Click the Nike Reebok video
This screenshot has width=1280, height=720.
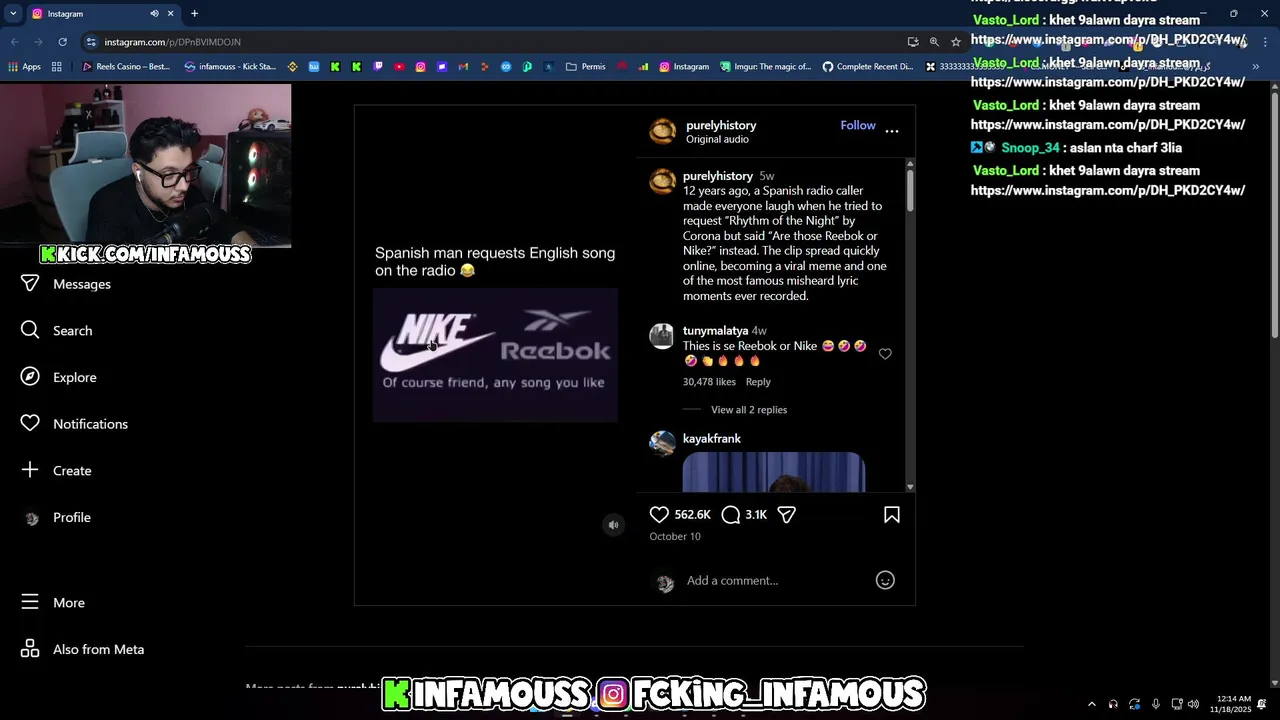[495, 355]
